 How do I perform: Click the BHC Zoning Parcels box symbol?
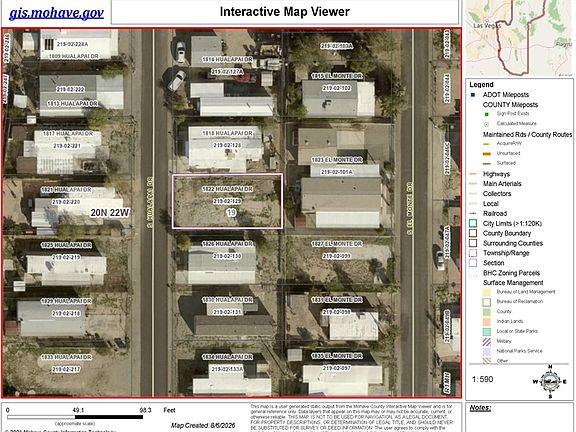pos(473,273)
